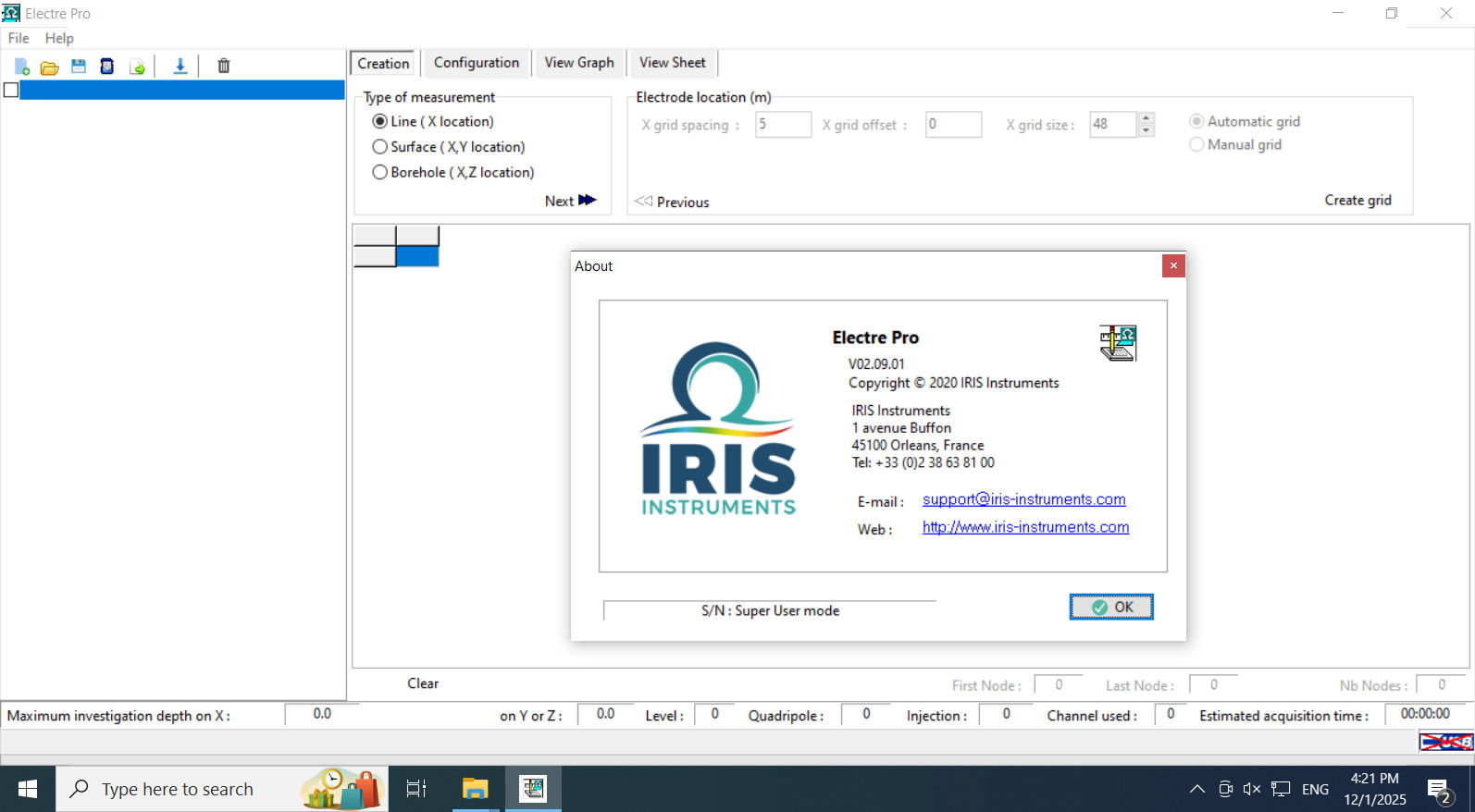Click the X grid spacing field
Image resolution: width=1475 pixels, height=812 pixels.
pyautogui.click(x=784, y=124)
